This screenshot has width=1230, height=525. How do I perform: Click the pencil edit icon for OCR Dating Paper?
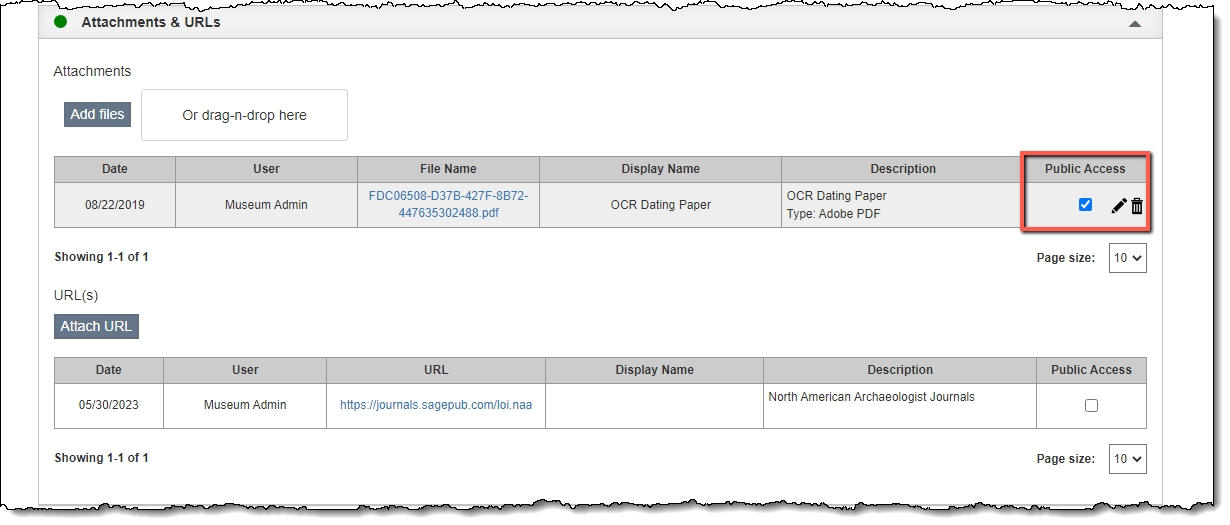[x=1119, y=206]
